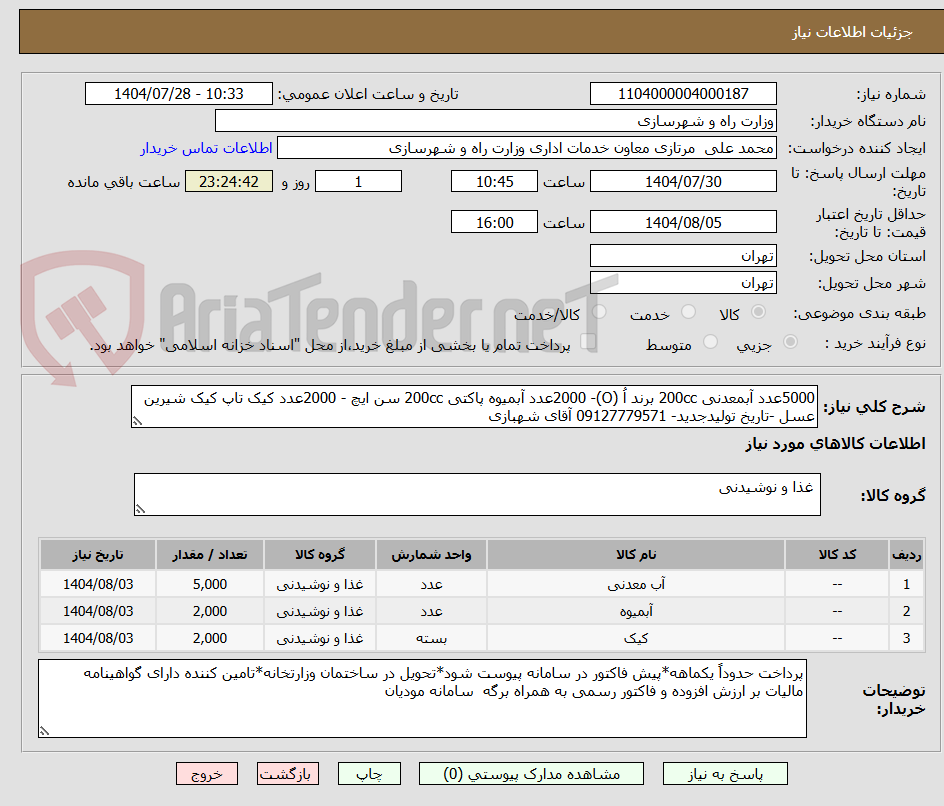Image resolution: width=944 pixels, height=806 pixels.
Task: Click the خروج button
Action: (x=206, y=773)
